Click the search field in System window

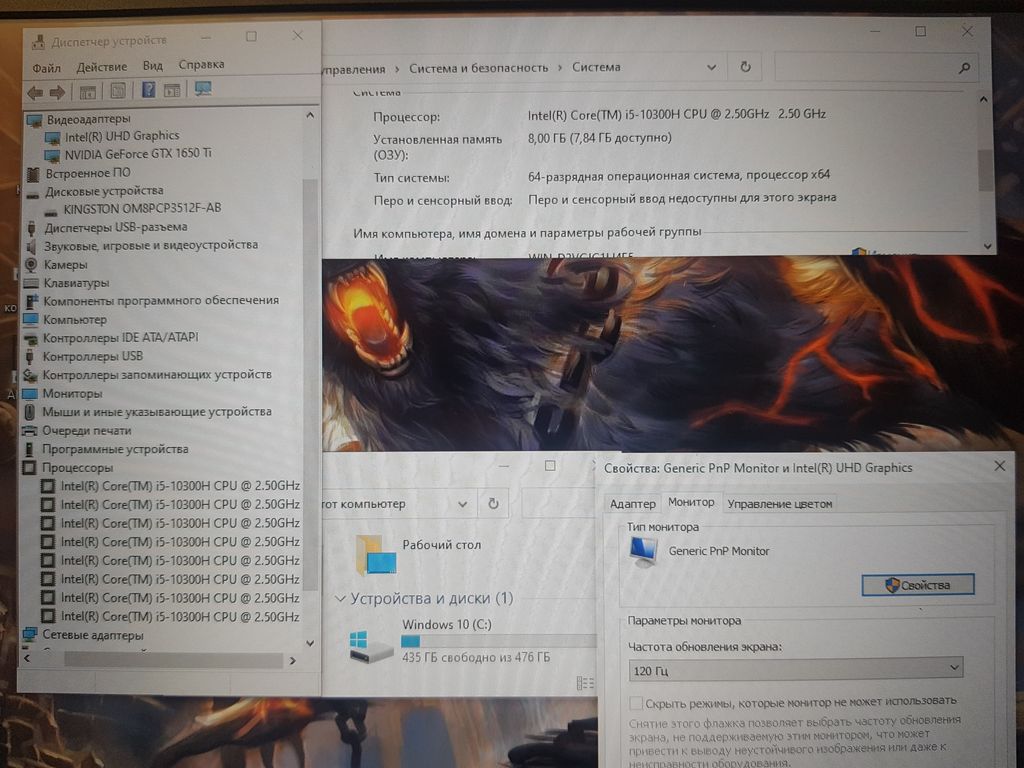coord(876,68)
